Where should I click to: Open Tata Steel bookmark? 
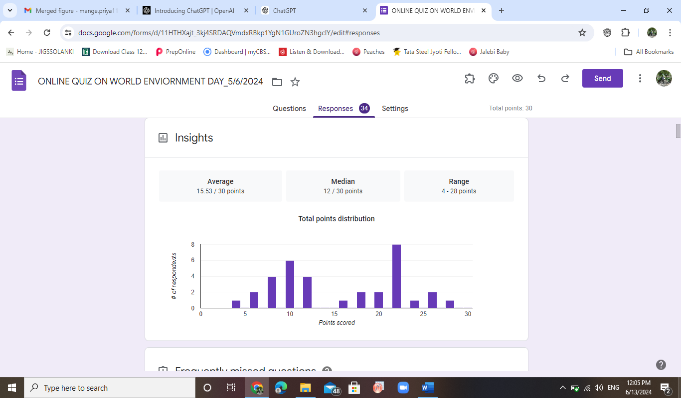[427, 52]
